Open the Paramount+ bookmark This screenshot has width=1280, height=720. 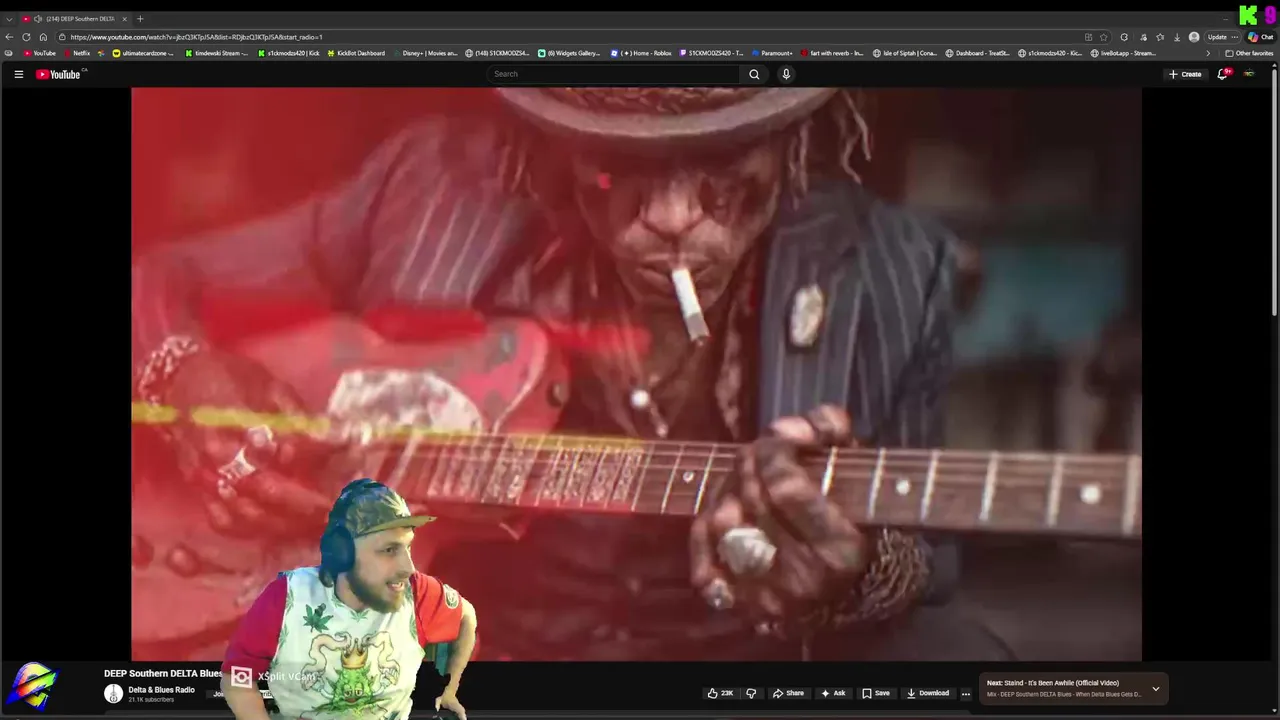point(772,53)
